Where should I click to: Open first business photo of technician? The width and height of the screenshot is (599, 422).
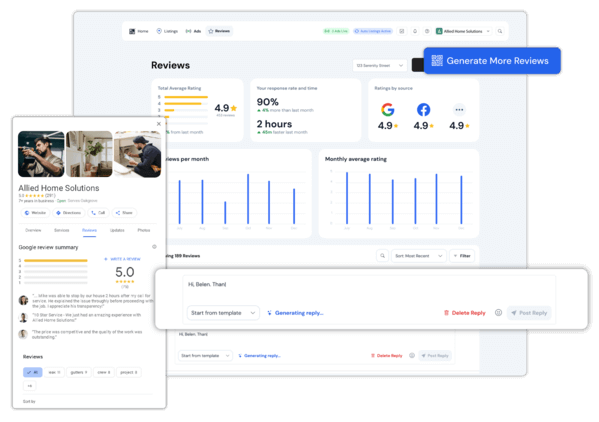pos(41,154)
